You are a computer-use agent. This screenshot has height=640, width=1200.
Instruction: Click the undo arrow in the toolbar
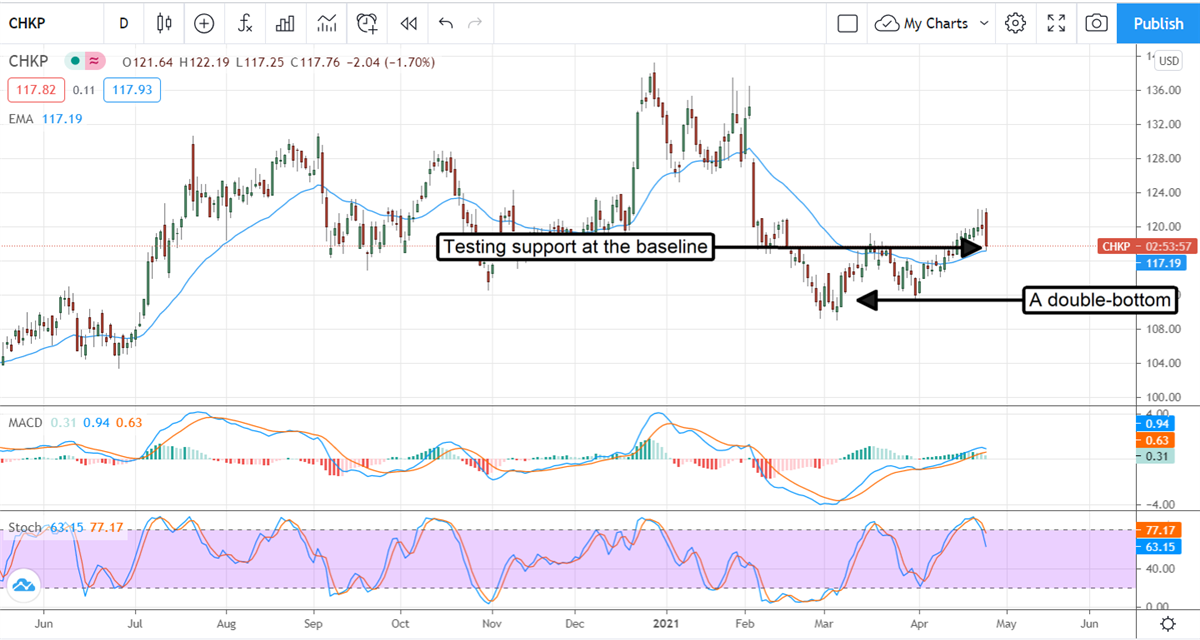click(446, 23)
